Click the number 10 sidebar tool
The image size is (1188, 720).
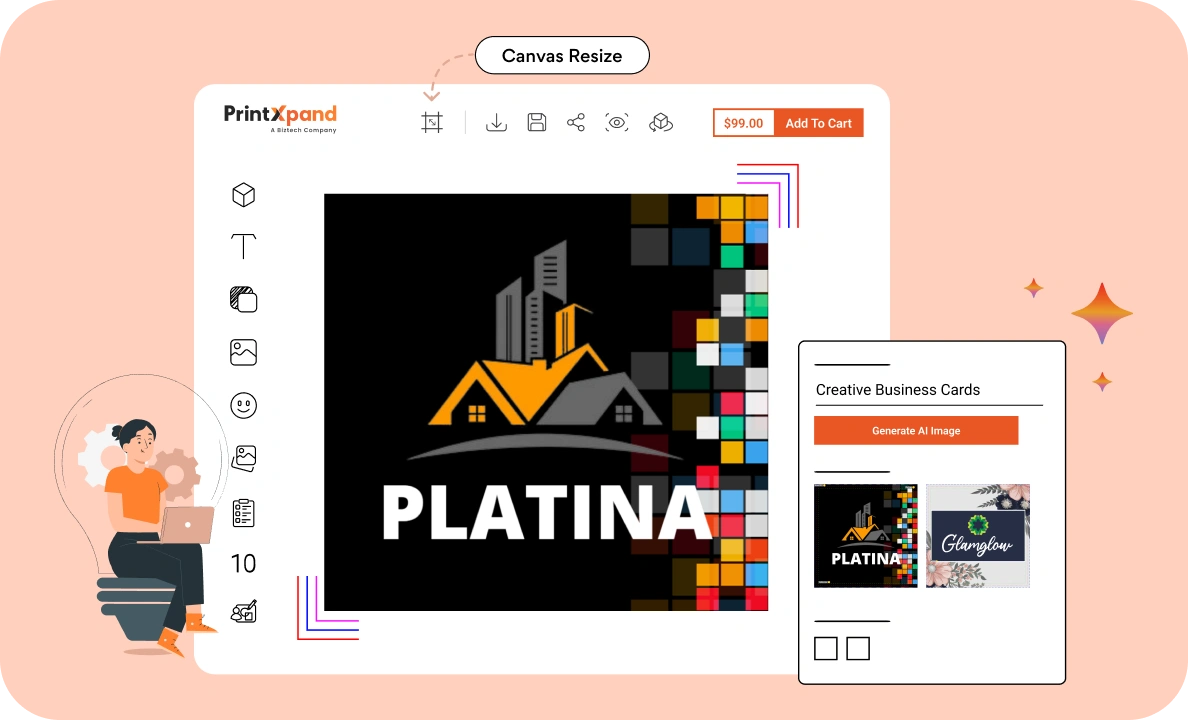(244, 564)
